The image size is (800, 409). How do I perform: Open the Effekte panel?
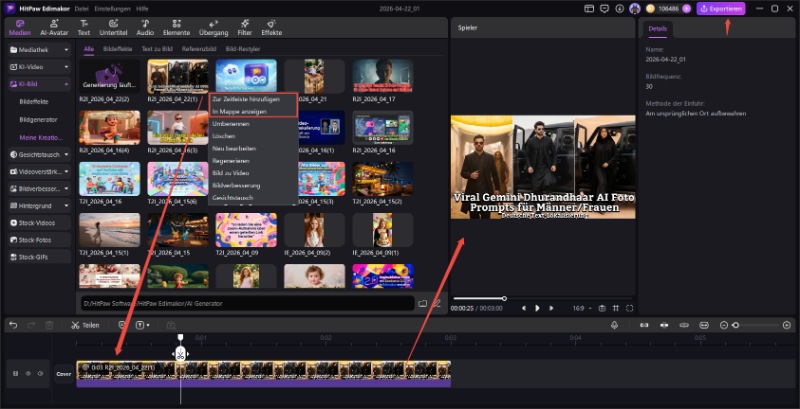tap(272, 27)
